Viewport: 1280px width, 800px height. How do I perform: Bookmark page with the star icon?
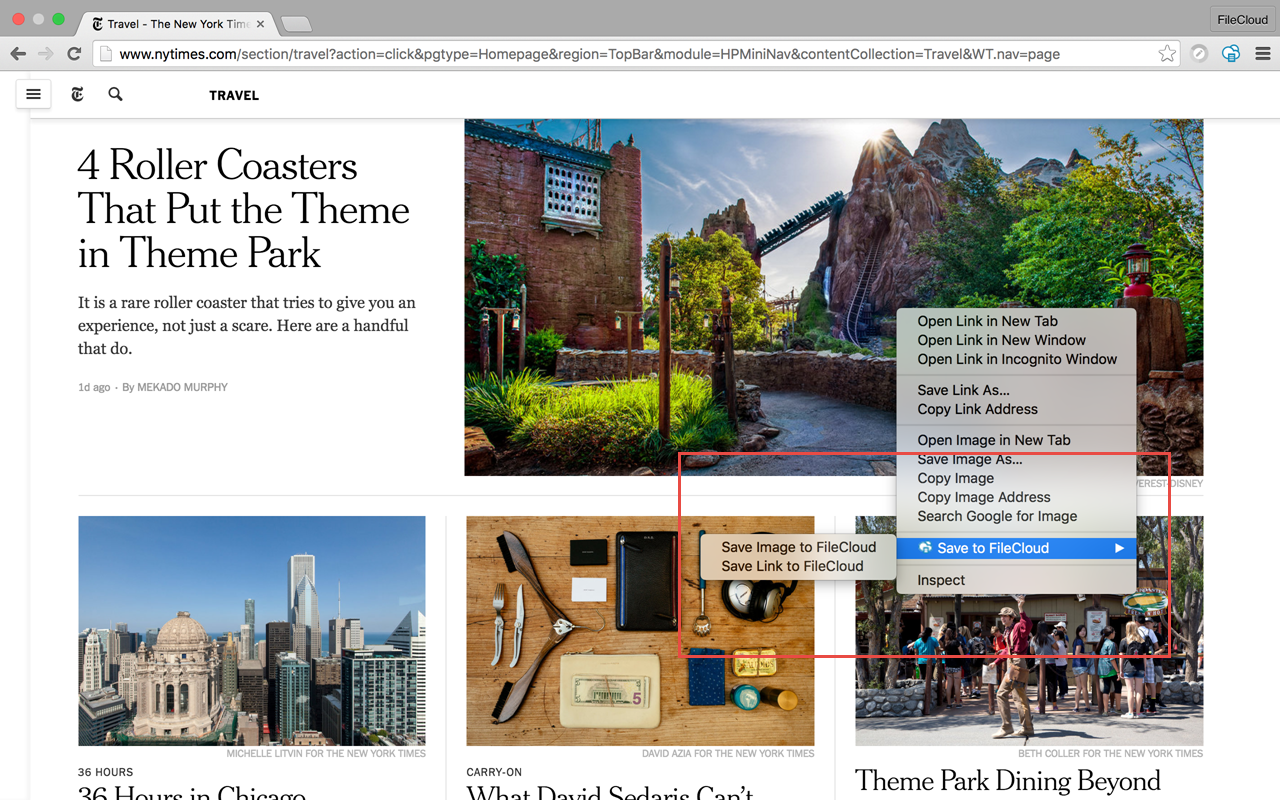tap(1167, 54)
